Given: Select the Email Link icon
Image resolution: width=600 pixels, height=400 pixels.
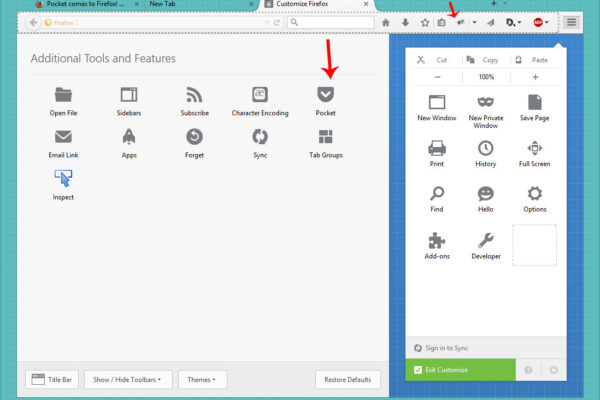Looking at the screenshot, I should pyautogui.click(x=63, y=137).
